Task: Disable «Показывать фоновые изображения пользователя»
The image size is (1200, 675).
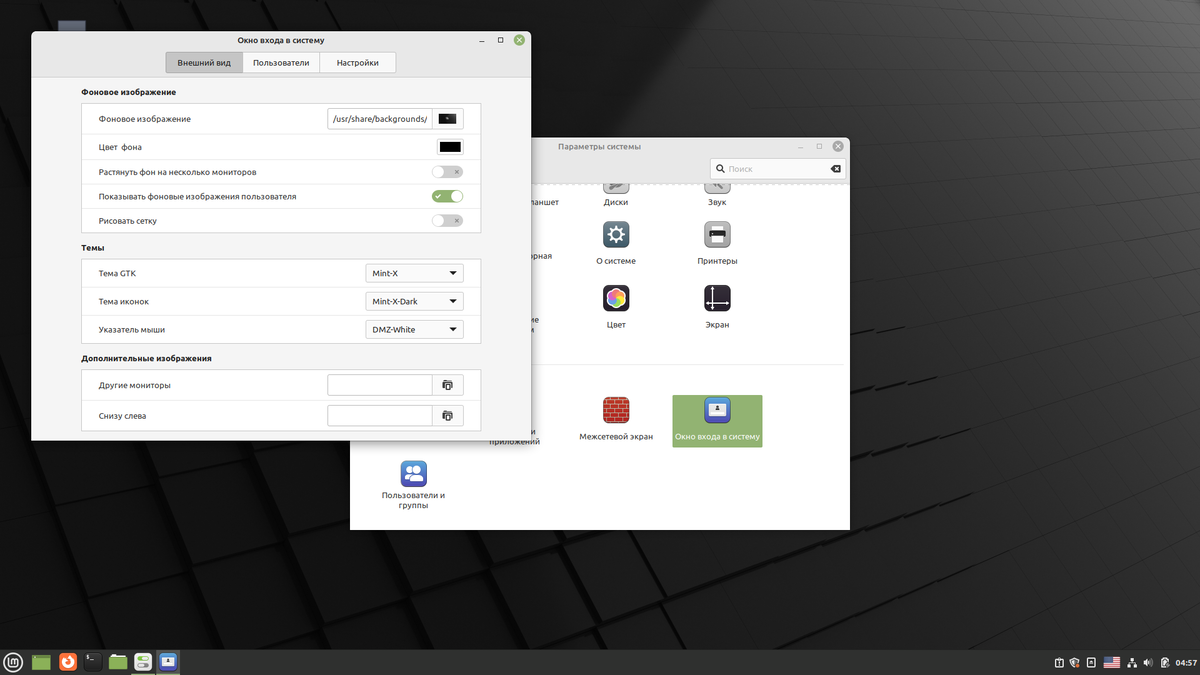Action: point(447,196)
